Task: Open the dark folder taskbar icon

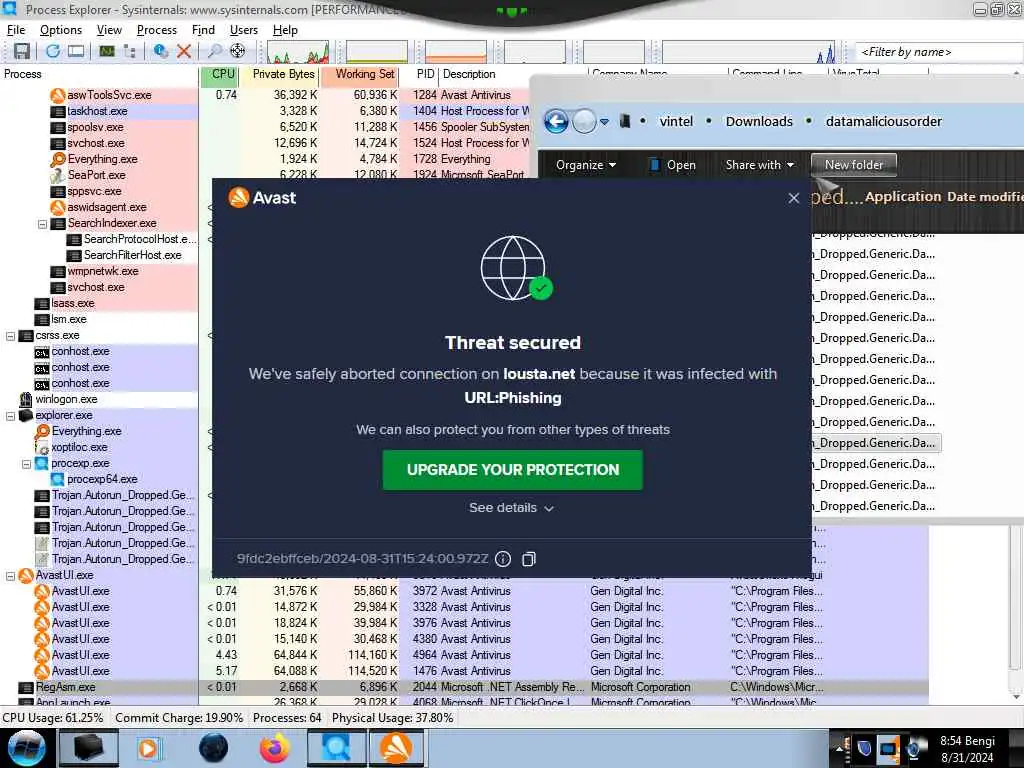Action: [88, 748]
